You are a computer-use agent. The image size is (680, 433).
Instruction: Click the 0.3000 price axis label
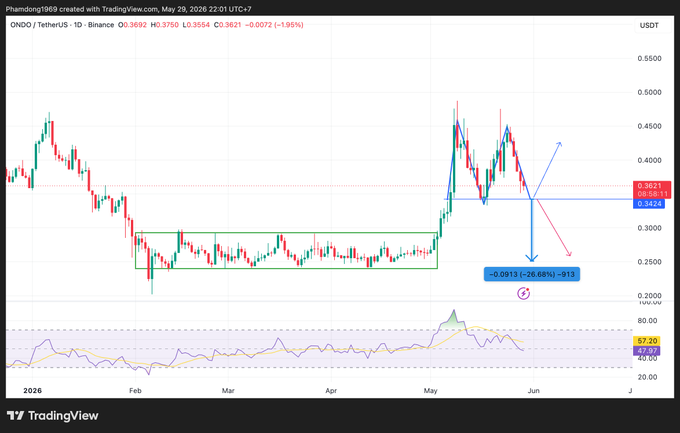(x=649, y=228)
